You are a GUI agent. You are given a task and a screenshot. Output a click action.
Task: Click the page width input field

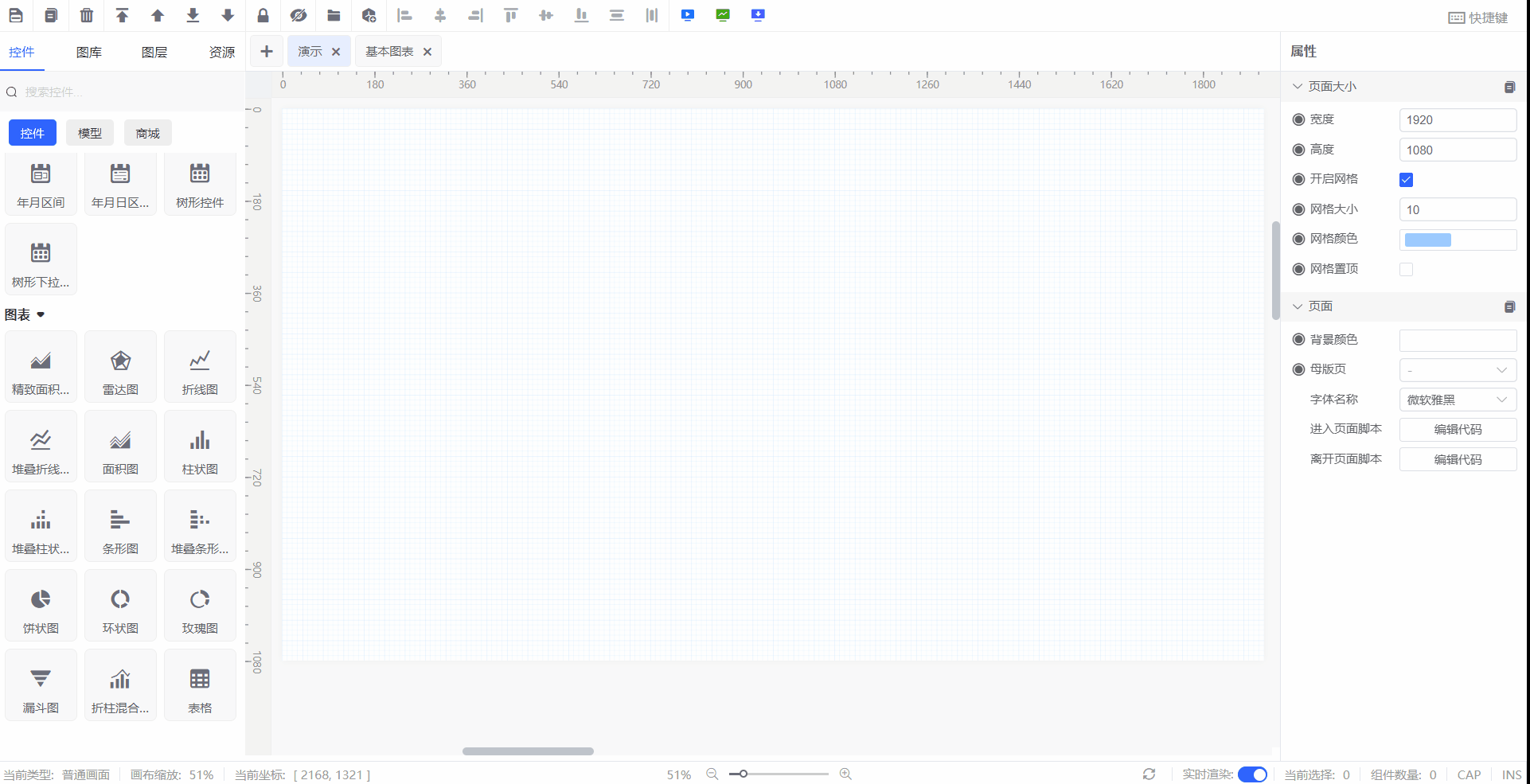coord(1458,120)
